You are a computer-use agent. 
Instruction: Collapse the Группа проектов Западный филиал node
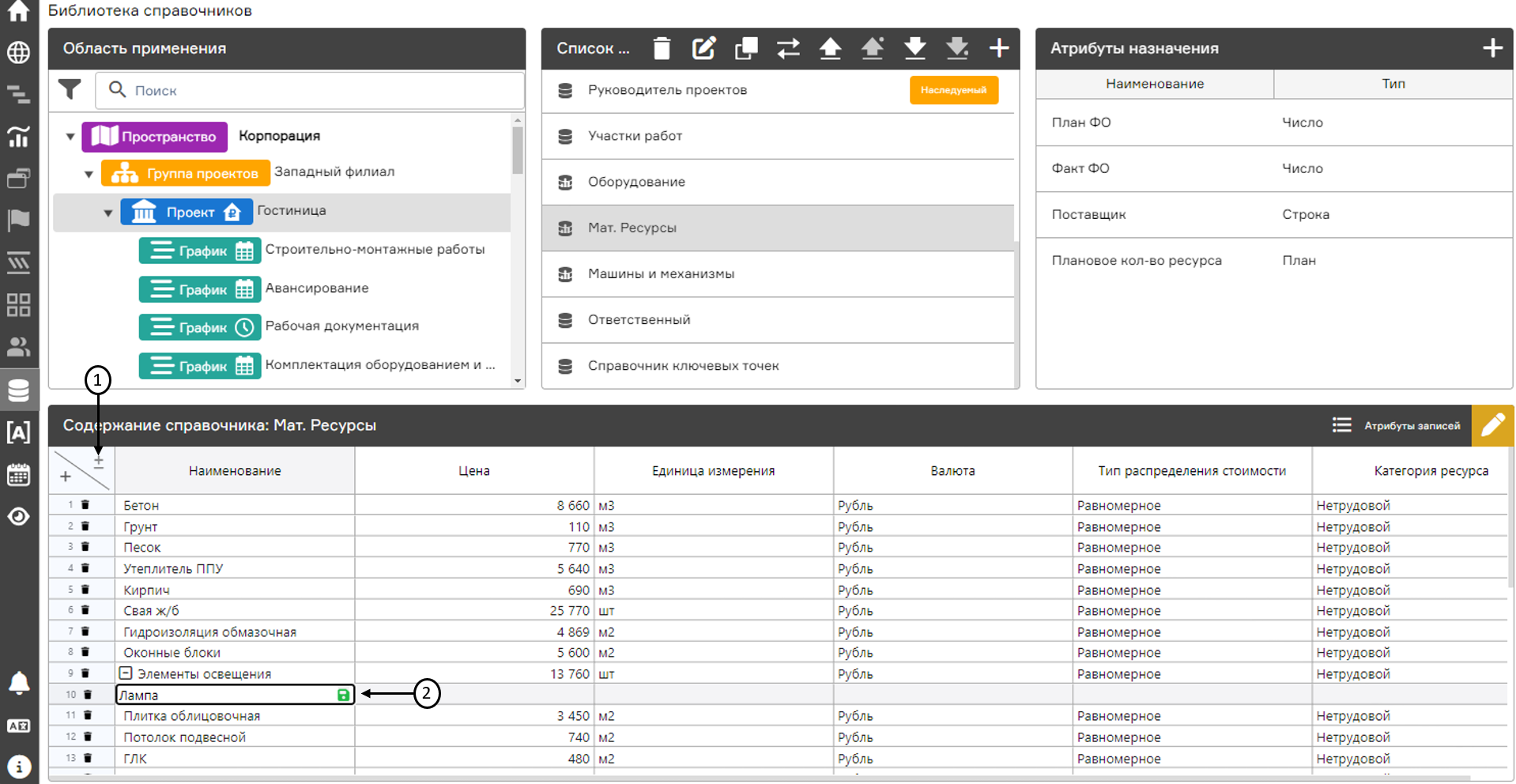click(x=89, y=174)
